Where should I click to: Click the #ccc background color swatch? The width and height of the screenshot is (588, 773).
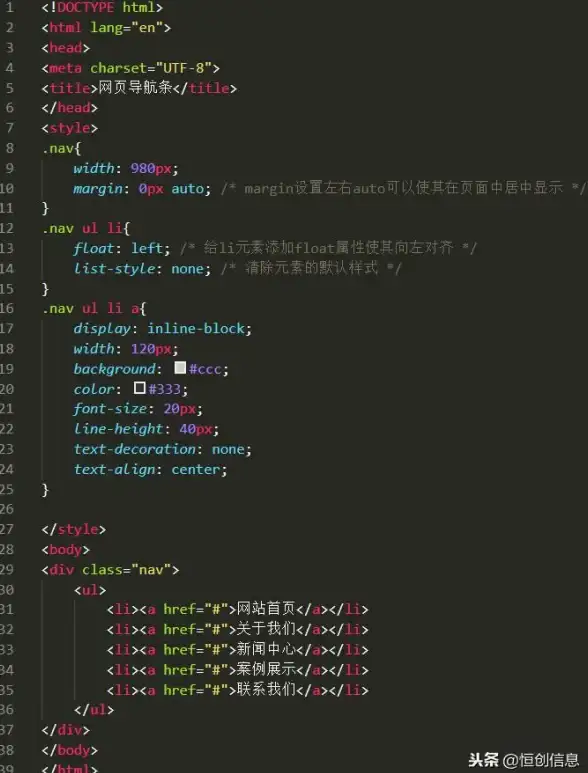click(180, 368)
